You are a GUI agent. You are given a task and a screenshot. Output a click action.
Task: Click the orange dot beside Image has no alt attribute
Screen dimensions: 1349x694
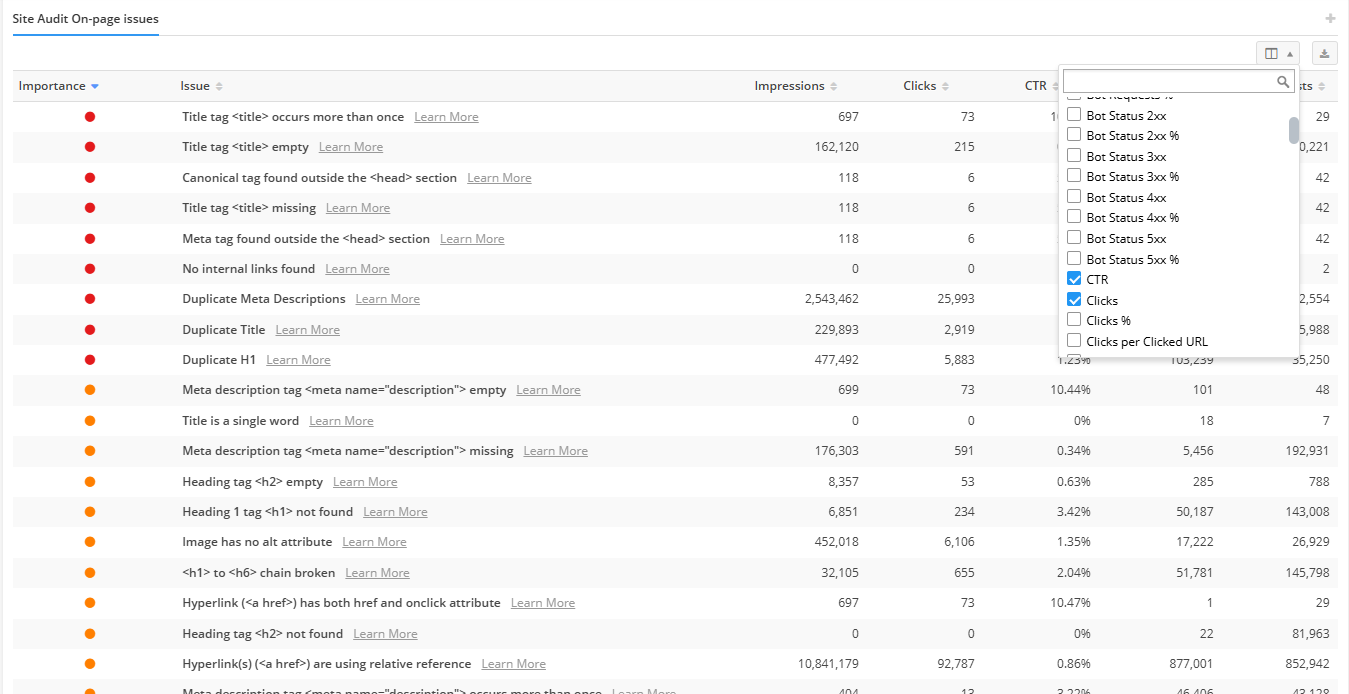(90, 542)
